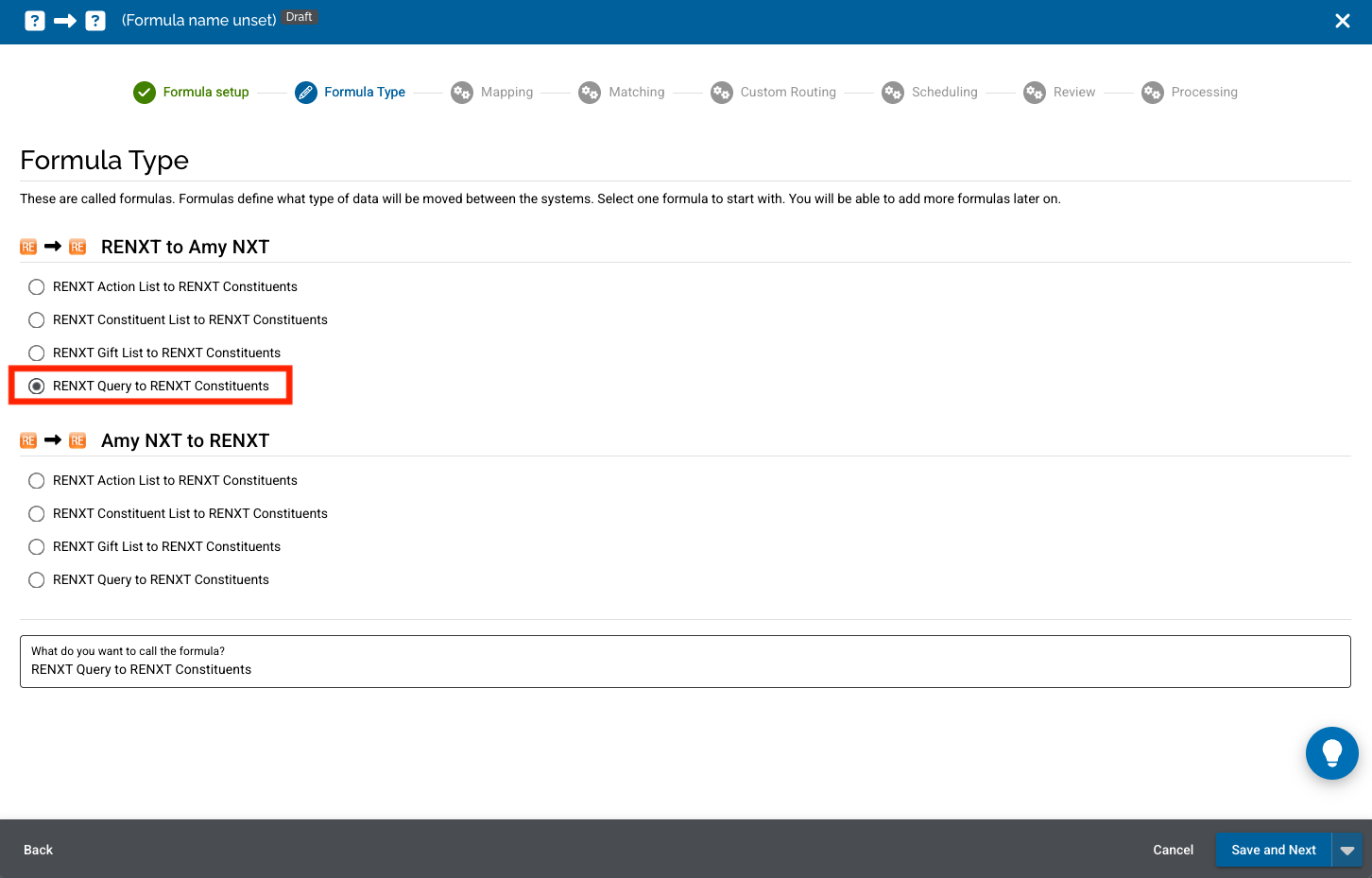Select RENXT Gift List under Amy NXT to RENXT
Screen dimensions: 1372x878
tap(37, 546)
